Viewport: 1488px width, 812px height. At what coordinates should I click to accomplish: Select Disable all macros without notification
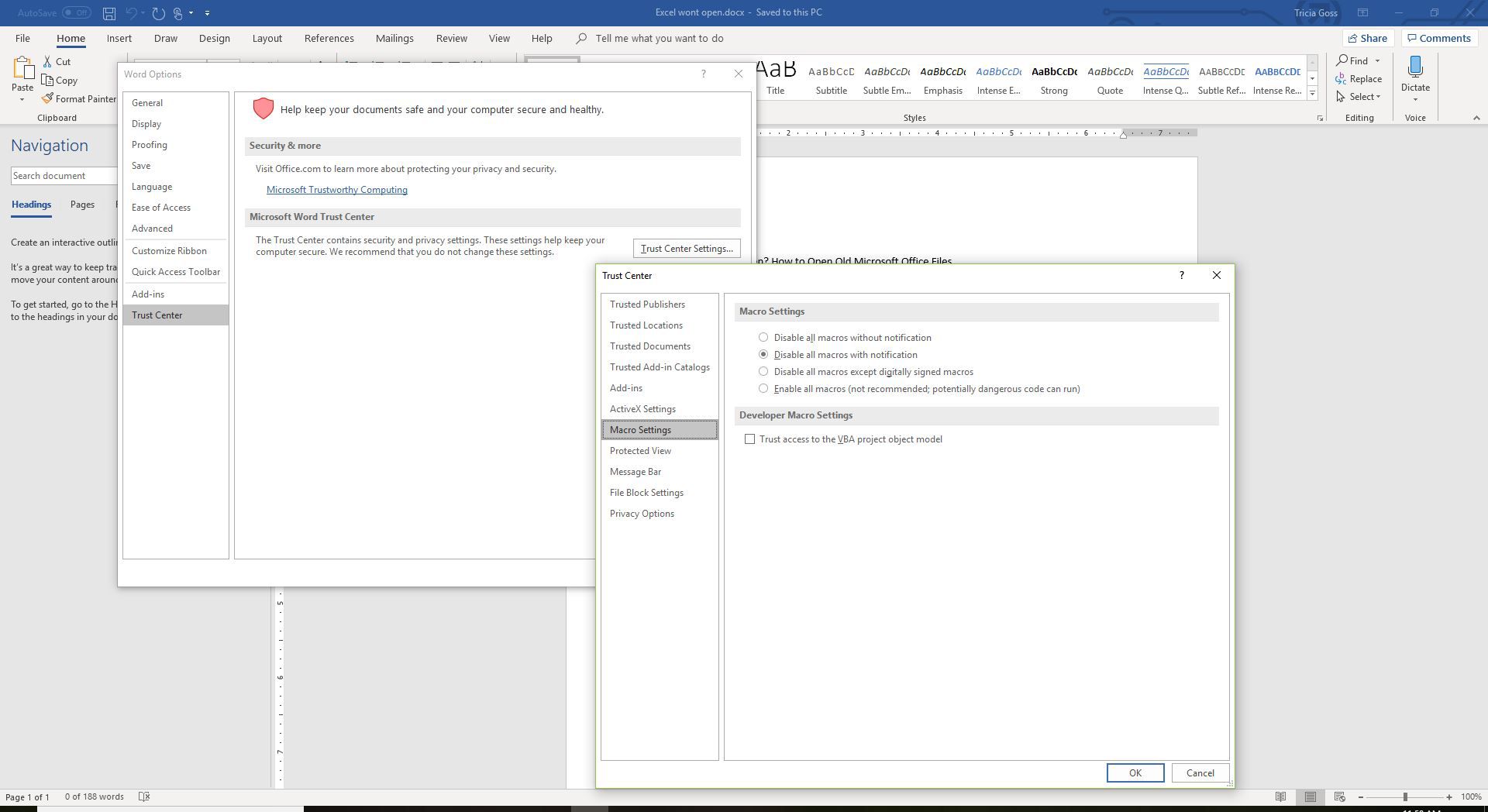tap(763, 338)
